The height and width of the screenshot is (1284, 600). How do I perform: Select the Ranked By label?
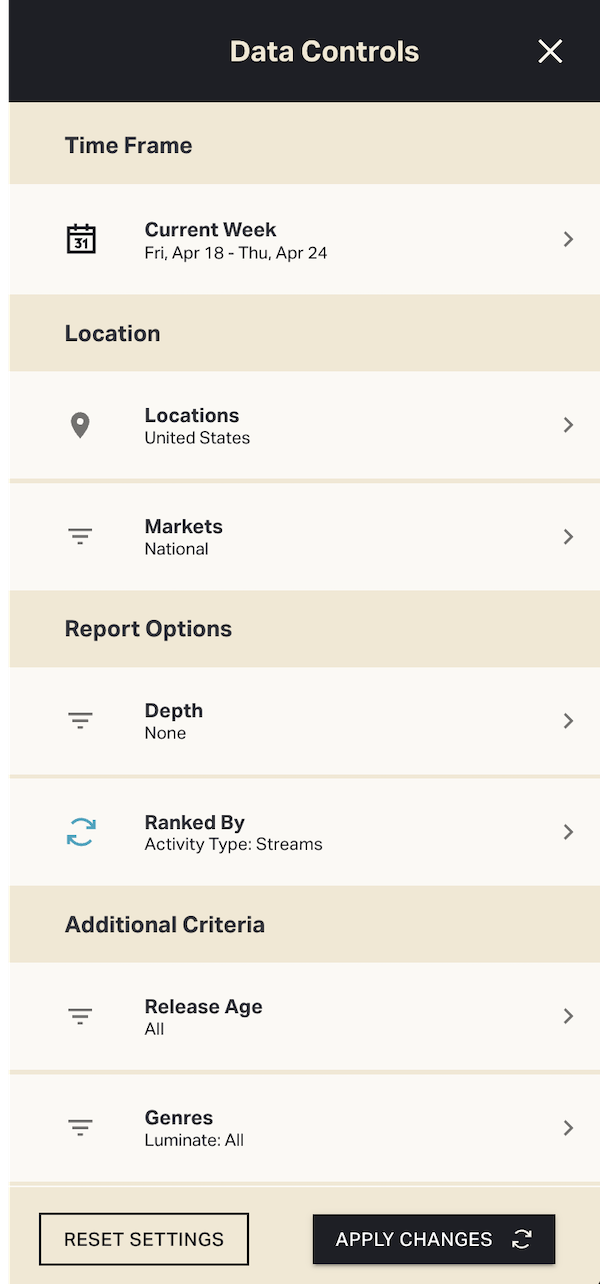point(195,823)
